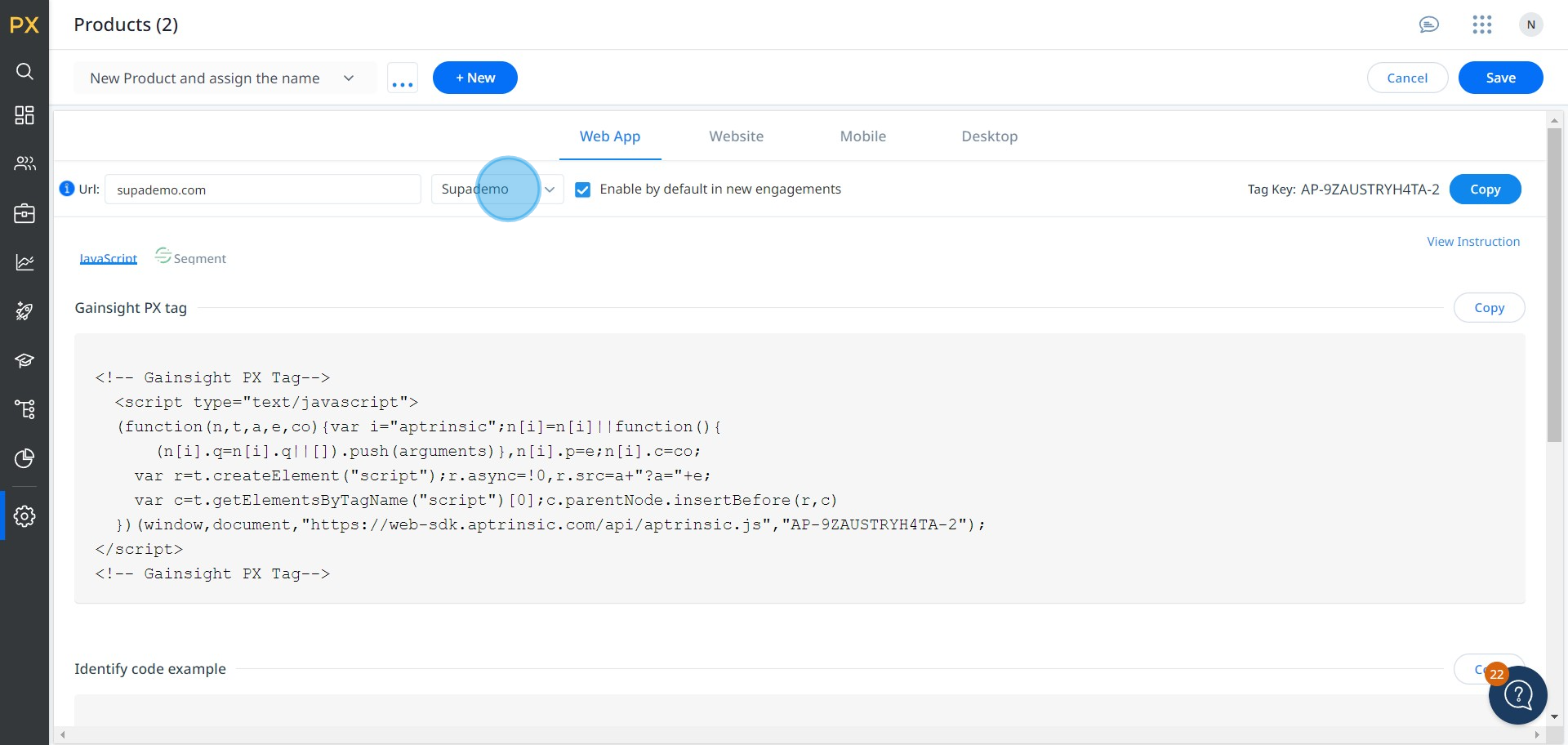
Task: Switch to the Desktop tab
Action: 990,136
